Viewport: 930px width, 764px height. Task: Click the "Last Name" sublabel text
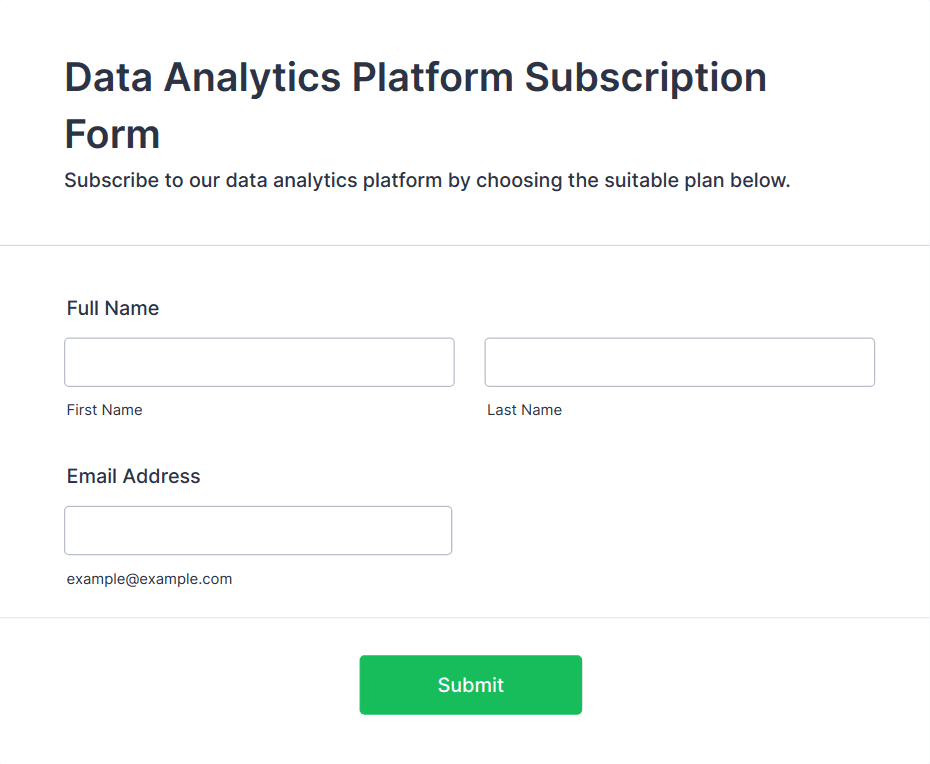click(524, 410)
